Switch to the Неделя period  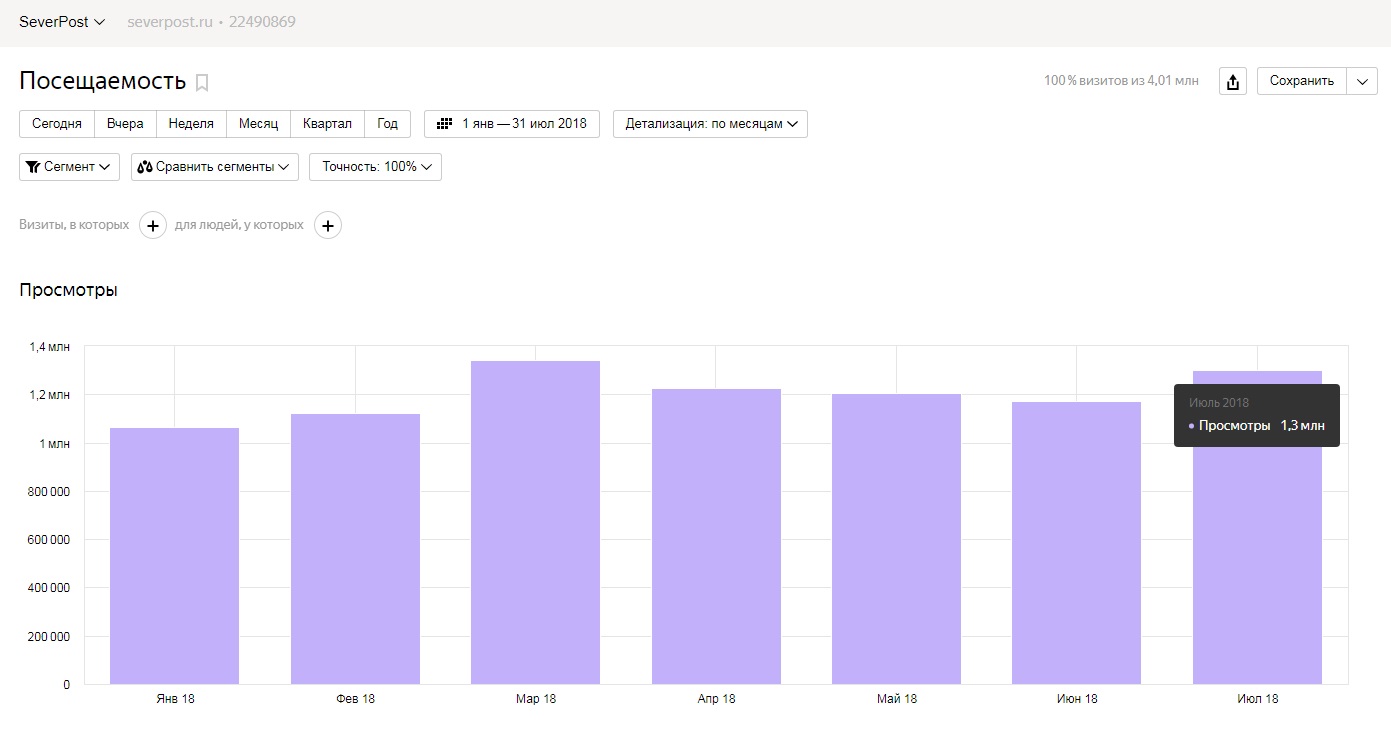(x=191, y=124)
